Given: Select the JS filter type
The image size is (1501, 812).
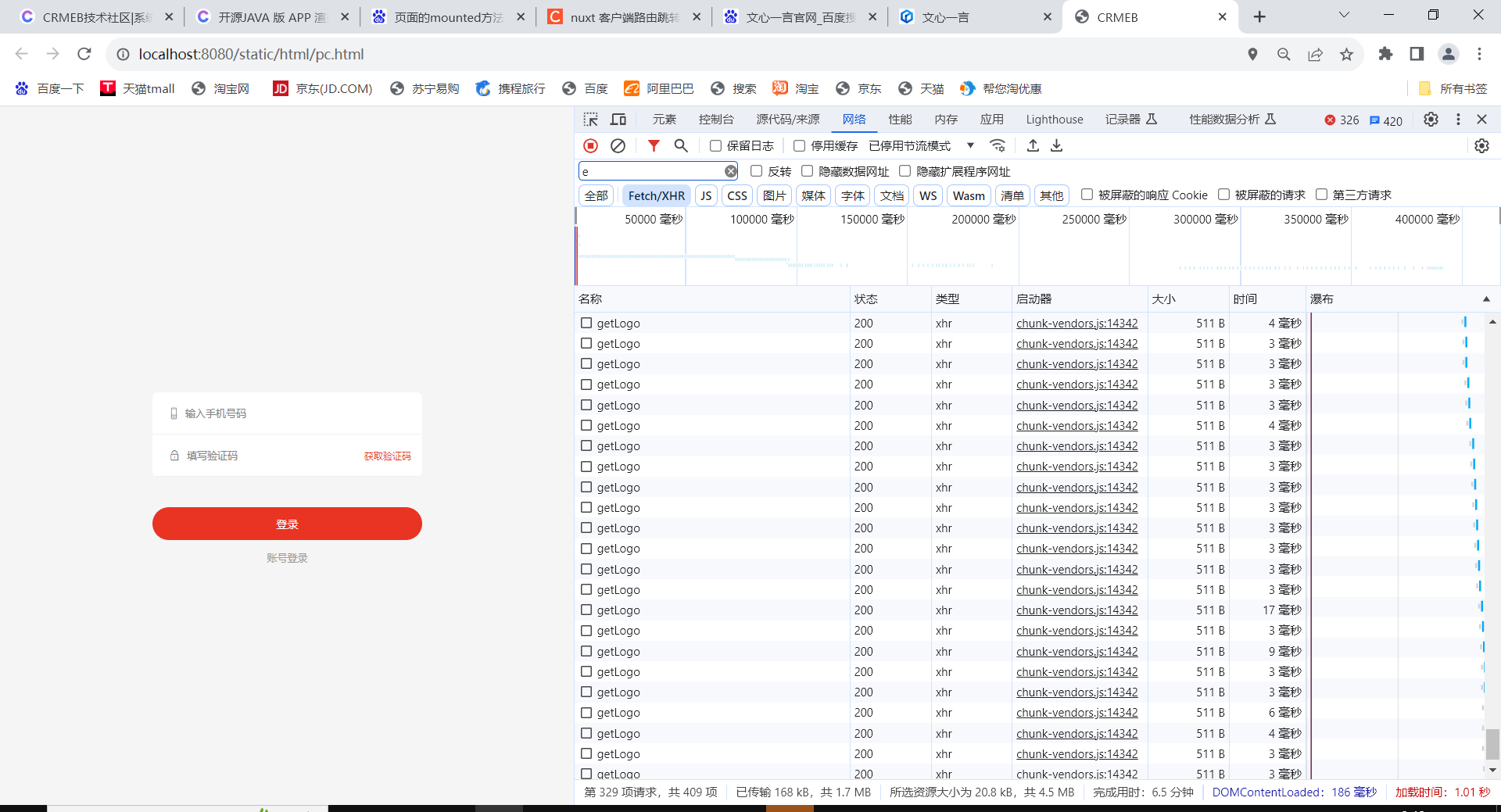Looking at the screenshot, I should coord(706,195).
